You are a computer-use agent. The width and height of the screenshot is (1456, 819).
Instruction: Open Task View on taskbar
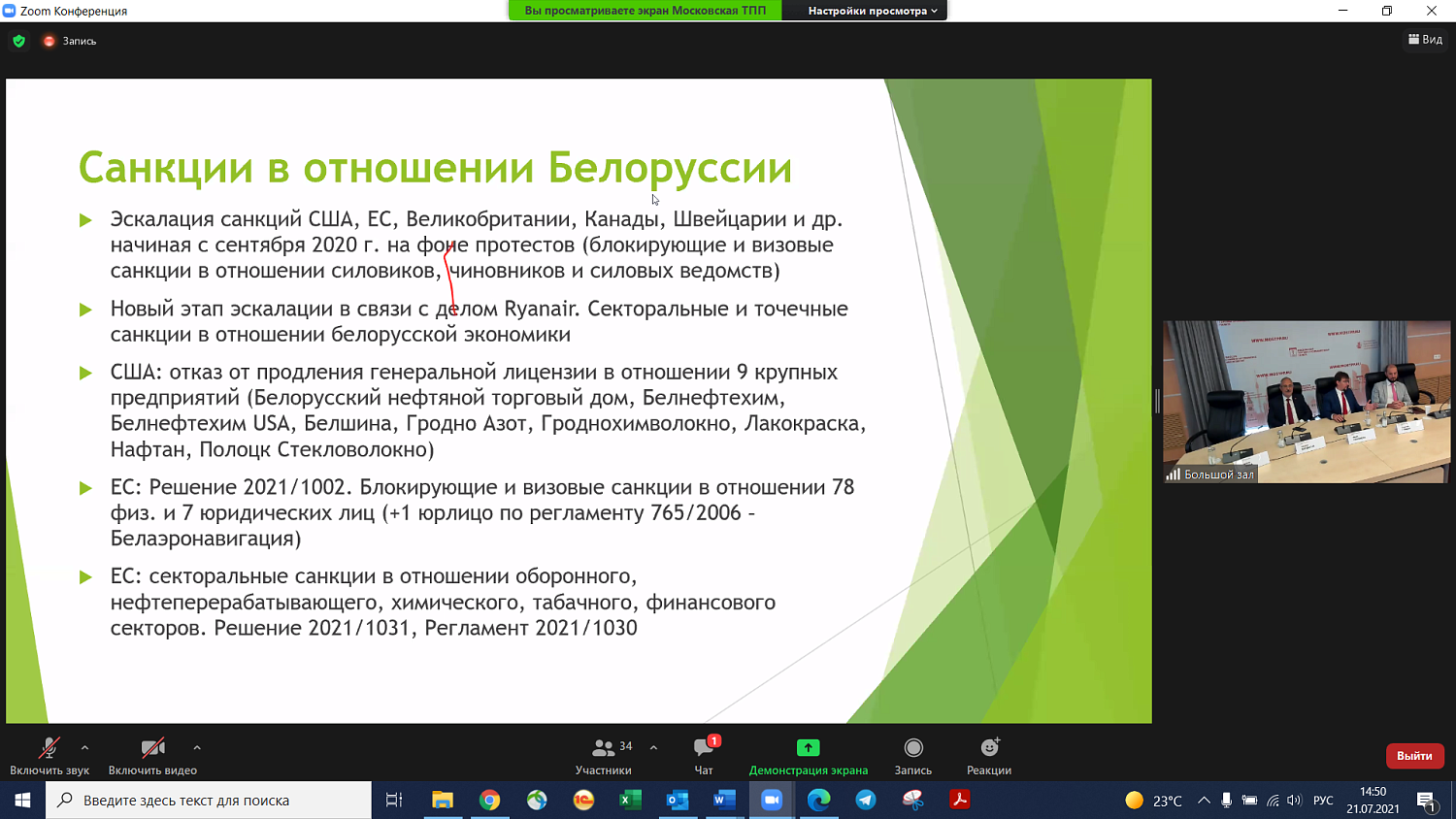(x=394, y=801)
